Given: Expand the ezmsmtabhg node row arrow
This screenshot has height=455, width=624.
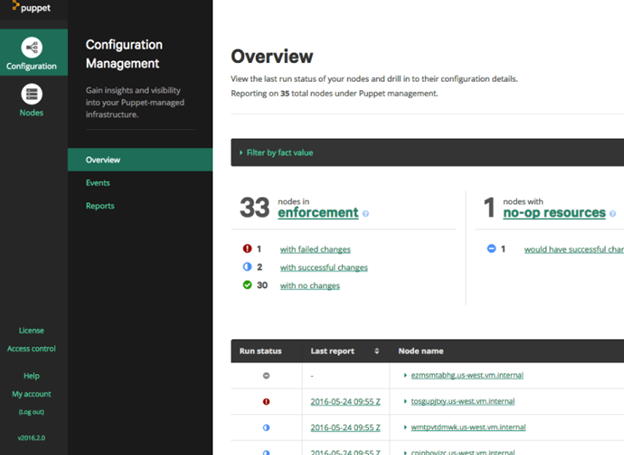Looking at the screenshot, I should tap(405, 375).
